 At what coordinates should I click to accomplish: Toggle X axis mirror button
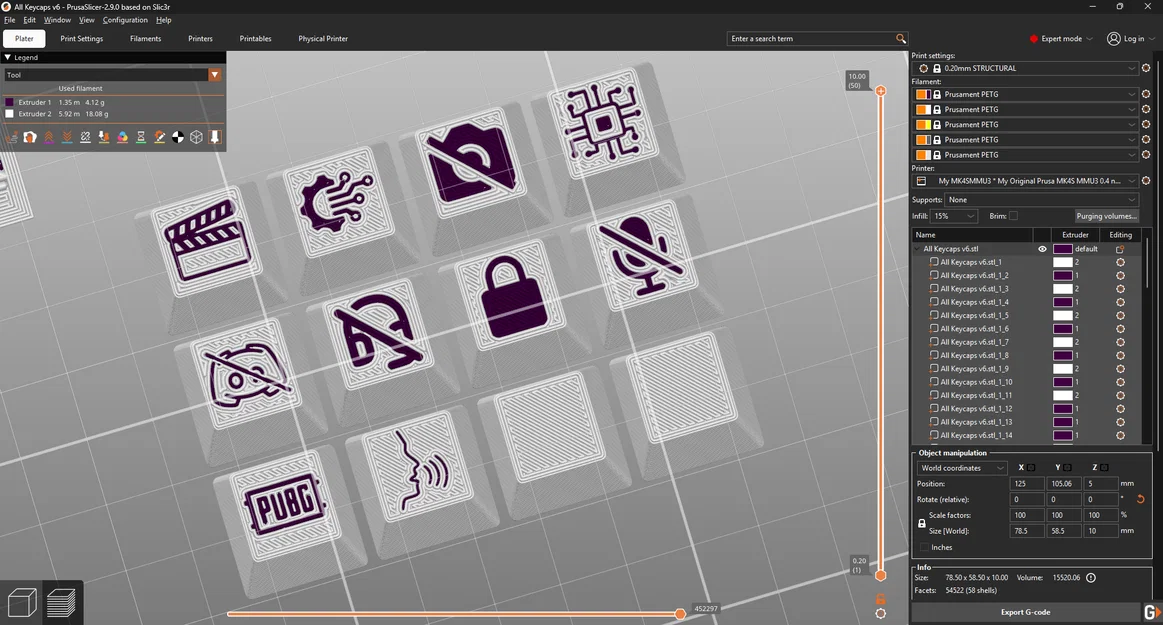(x=1031, y=468)
